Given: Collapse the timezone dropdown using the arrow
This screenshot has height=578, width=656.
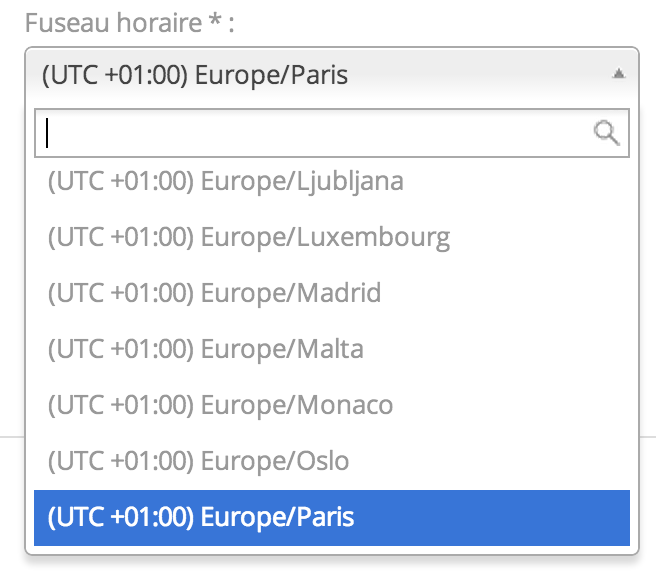Looking at the screenshot, I should pyautogui.click(x=618, y=74).
